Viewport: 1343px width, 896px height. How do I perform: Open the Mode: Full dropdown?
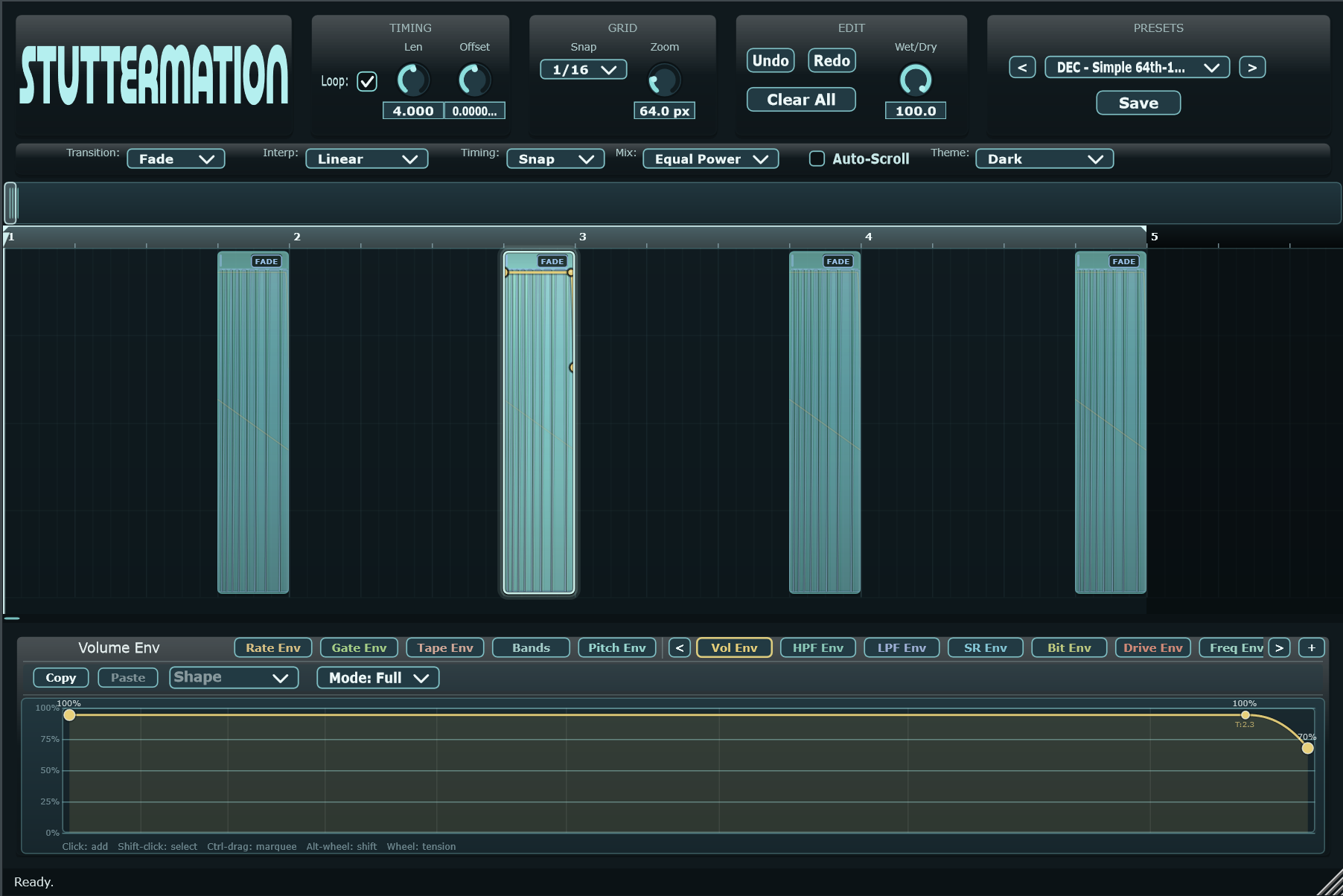pyautogui.click(x=378, y=677)
